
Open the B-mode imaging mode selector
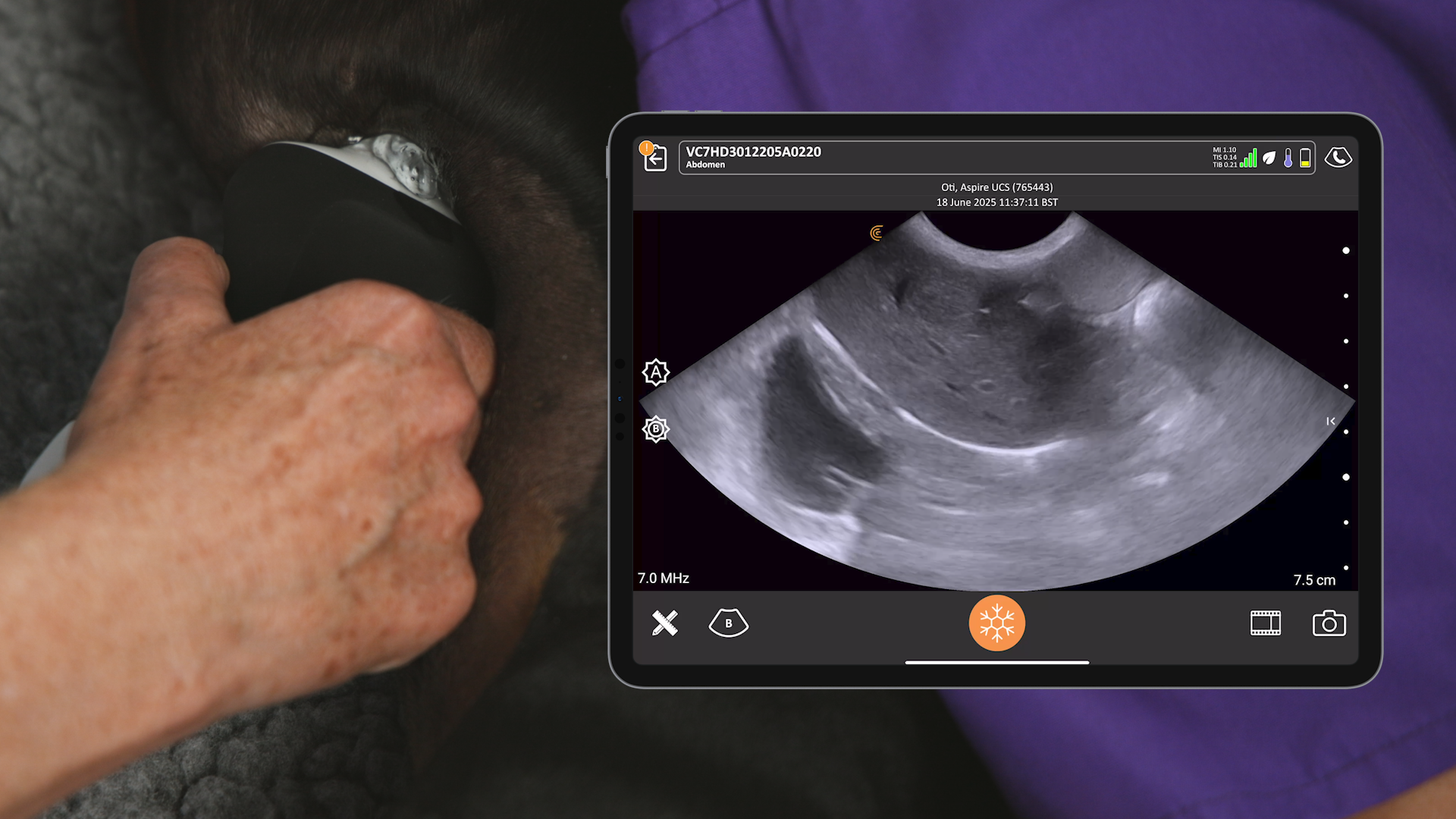click(728, 623)
